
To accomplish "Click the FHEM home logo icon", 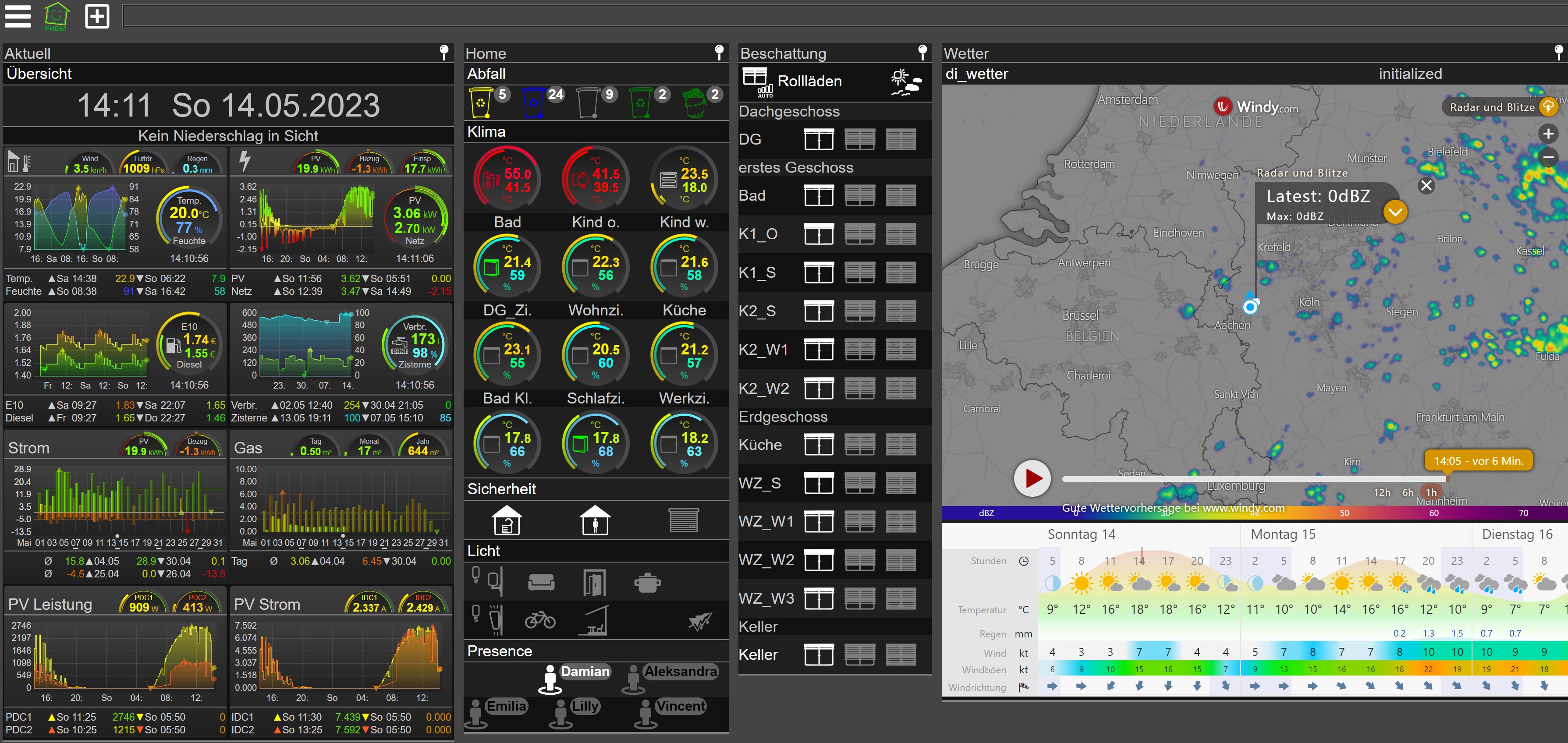I will 56,16.
